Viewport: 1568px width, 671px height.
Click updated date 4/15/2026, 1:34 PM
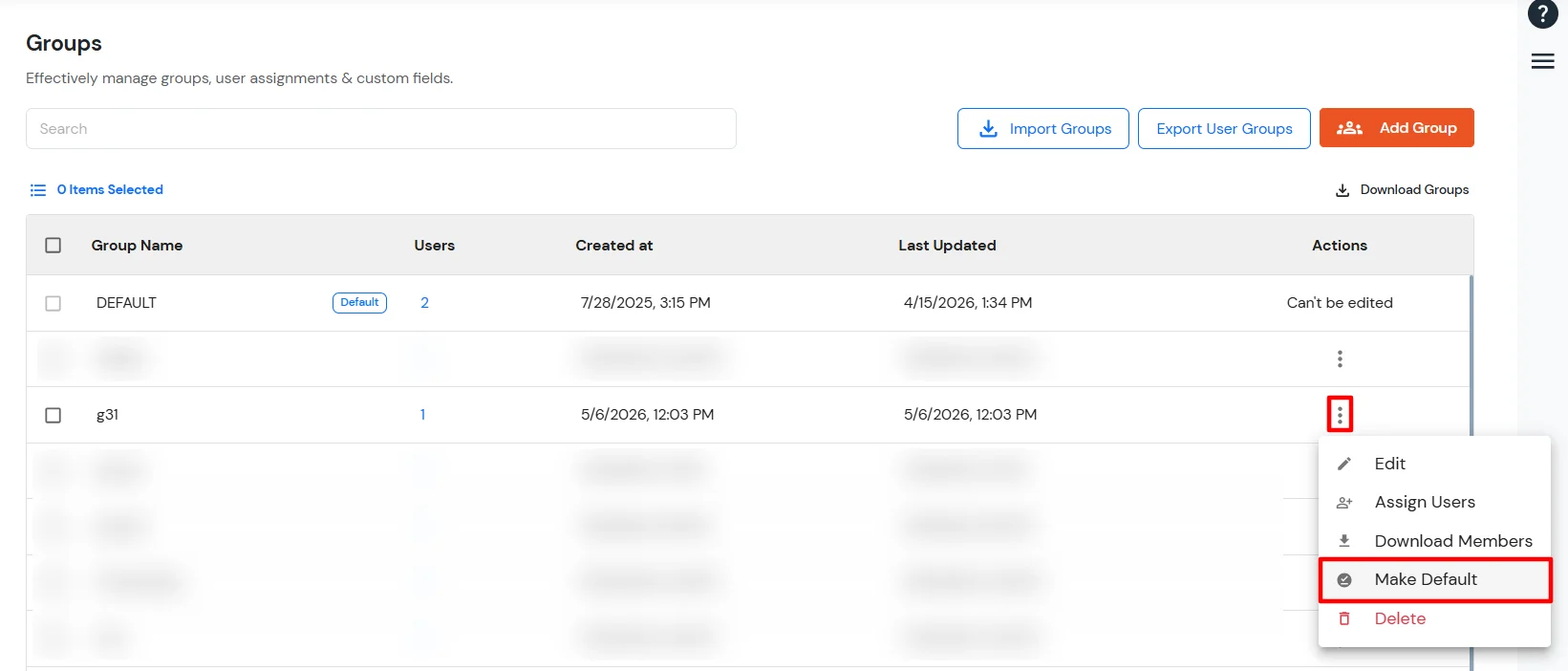click(x=968, y=303)
